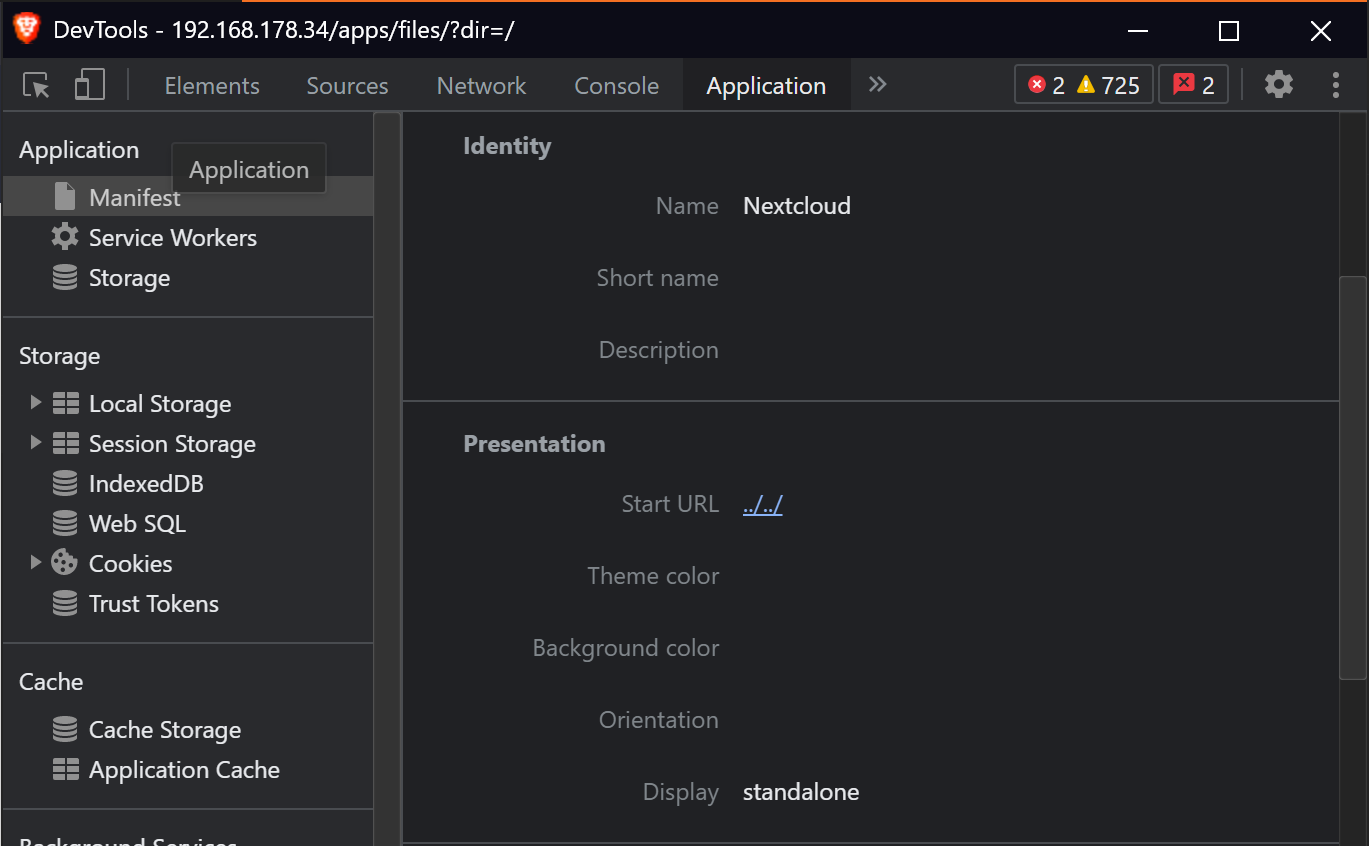Image resolution: width=1369 pixels, height=846 pixels.
Task: Switch to the Elements tab
Action: (212, 86)
